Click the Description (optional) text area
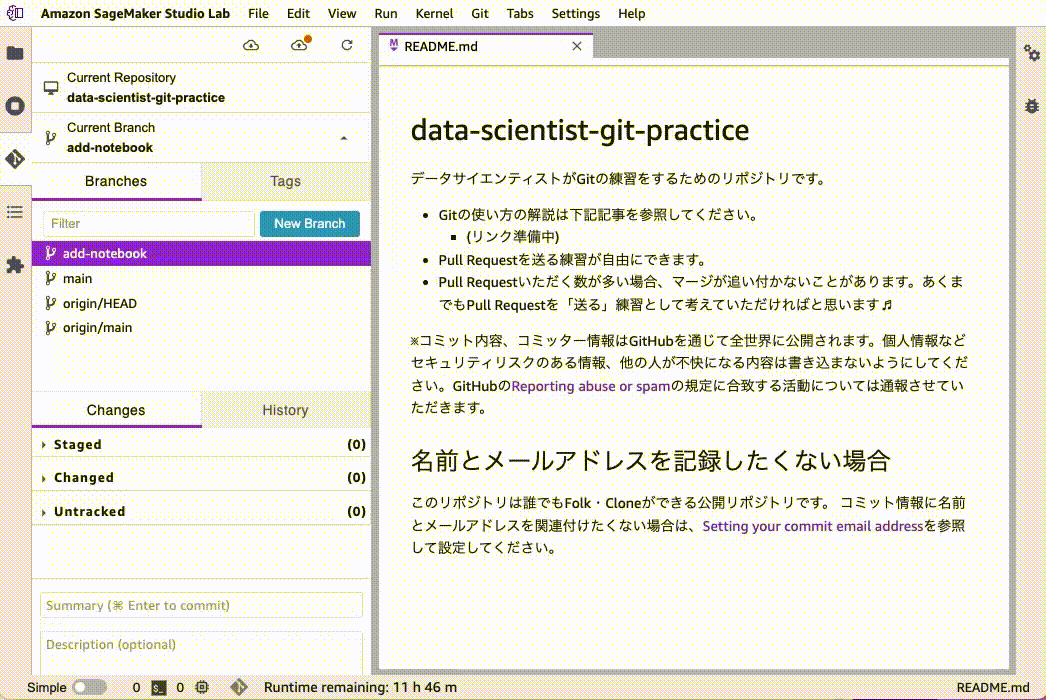 coord(201,653)
